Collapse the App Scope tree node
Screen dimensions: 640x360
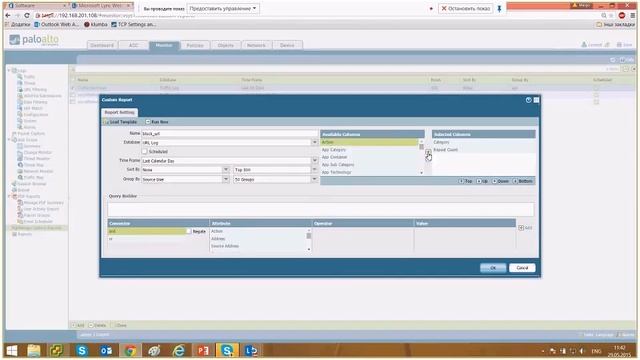[9, 140]
